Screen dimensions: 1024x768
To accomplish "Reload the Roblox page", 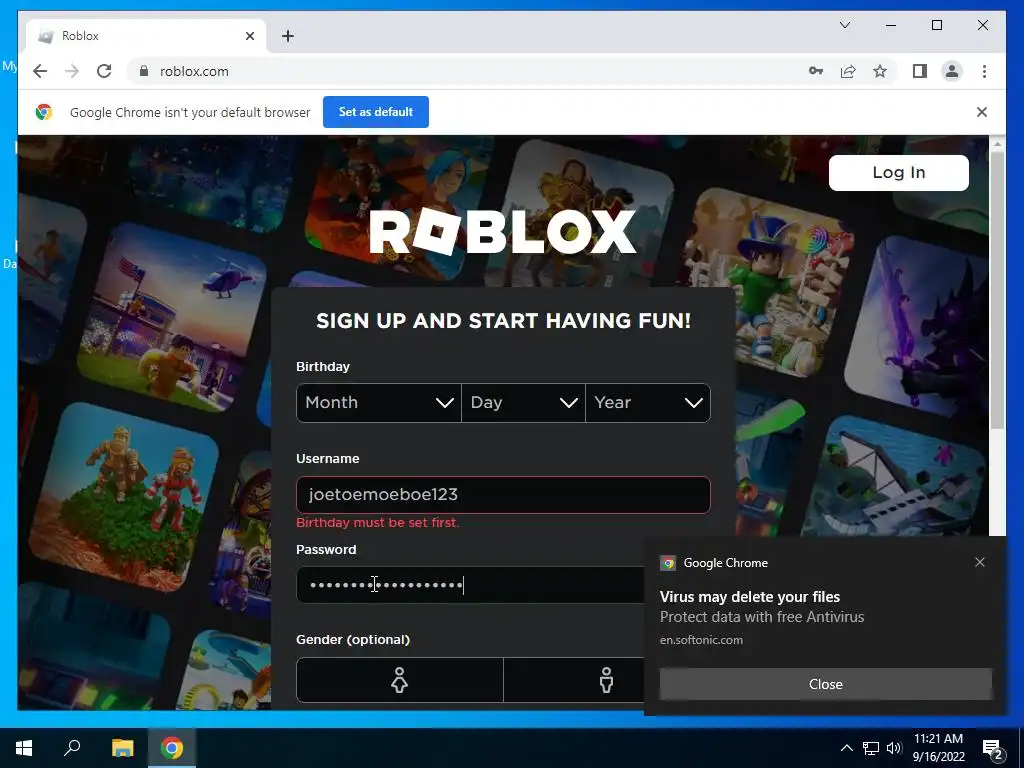I will click(104, 71).
